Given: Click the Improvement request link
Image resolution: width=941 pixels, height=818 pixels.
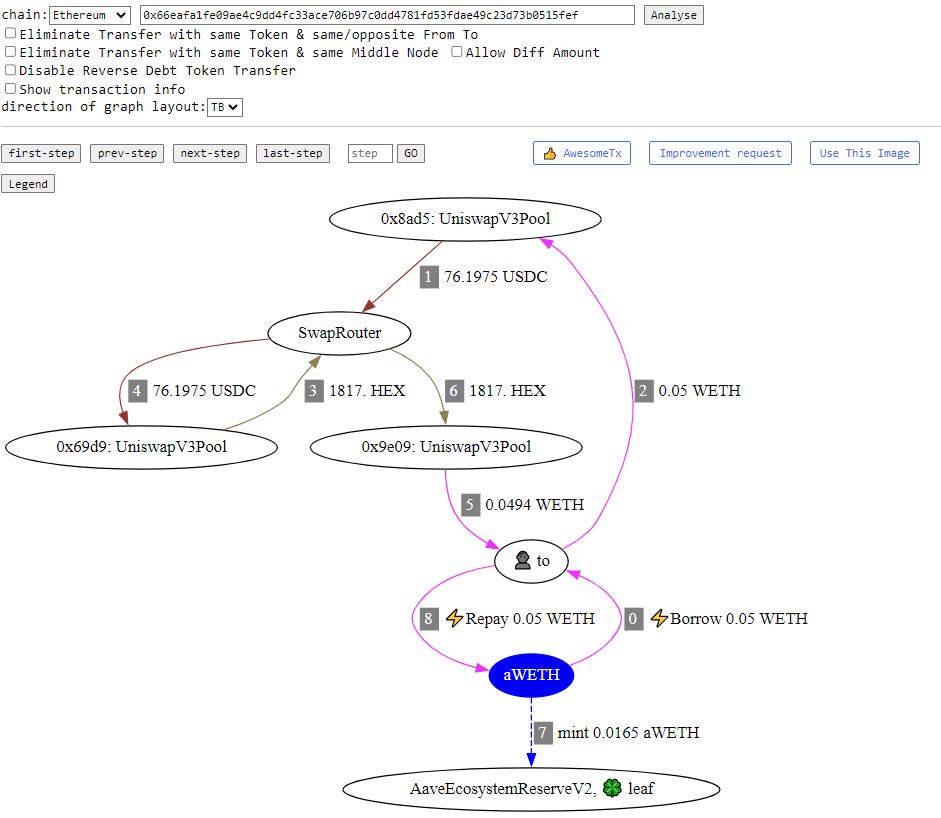Looking at the screenshot, I should (x=720, y=153).
